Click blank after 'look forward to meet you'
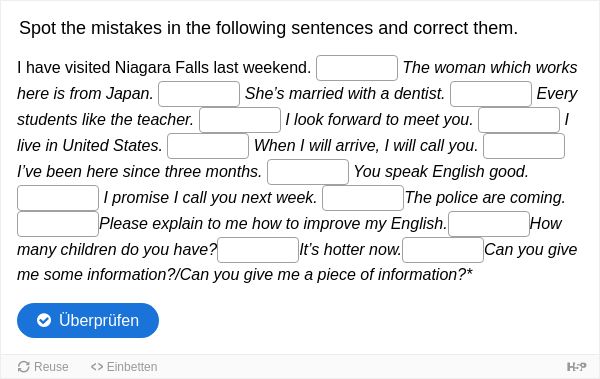 point(519,120)
